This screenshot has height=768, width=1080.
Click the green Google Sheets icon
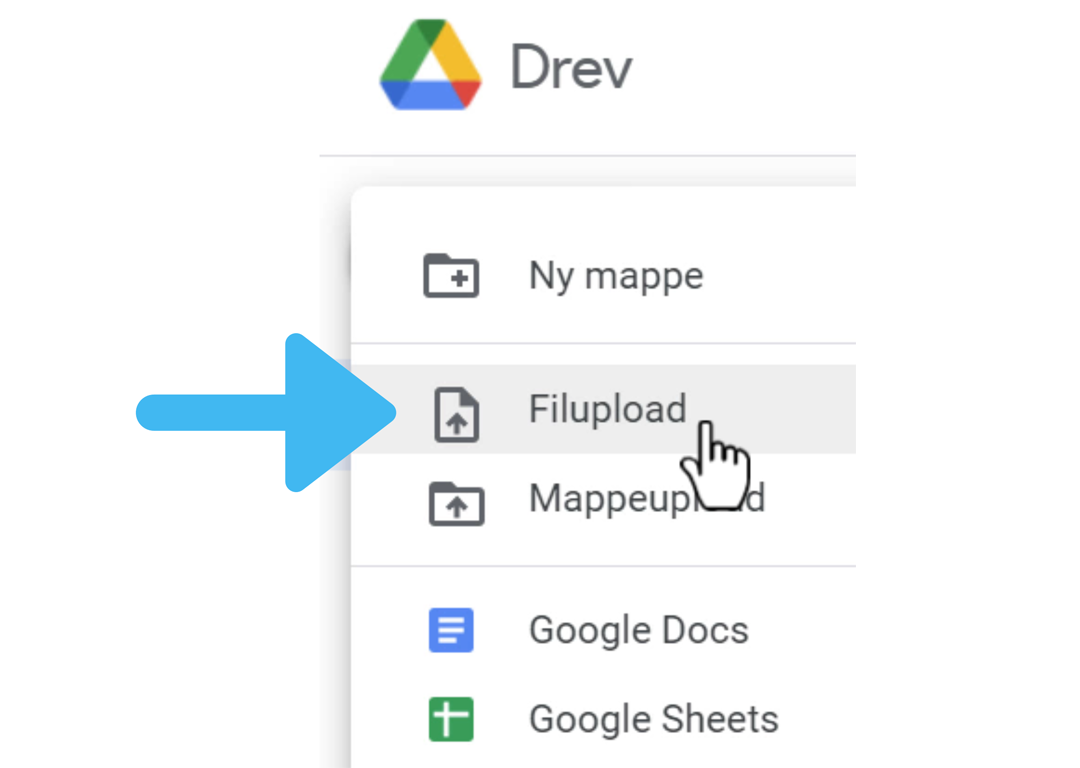(x=451, y=719)
